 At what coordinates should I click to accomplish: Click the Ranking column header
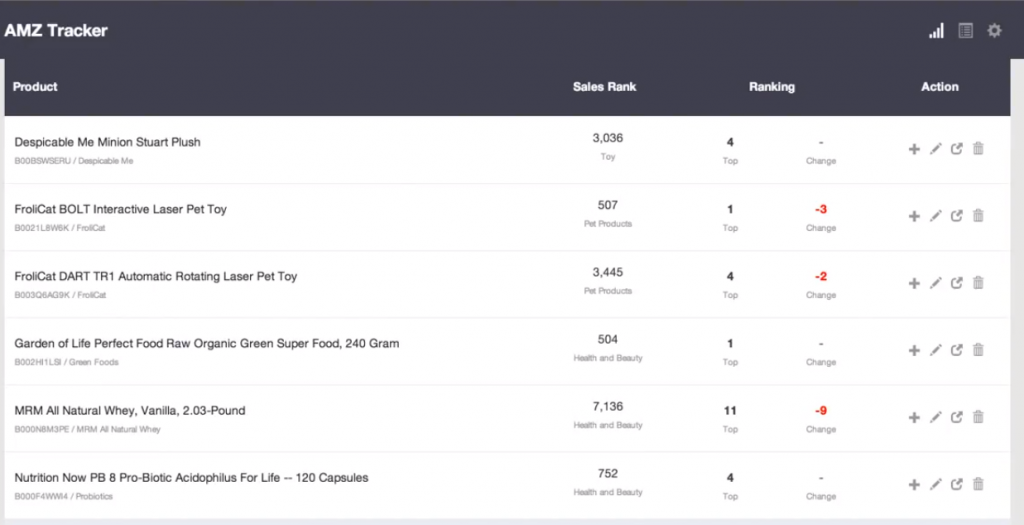(771, 87)
